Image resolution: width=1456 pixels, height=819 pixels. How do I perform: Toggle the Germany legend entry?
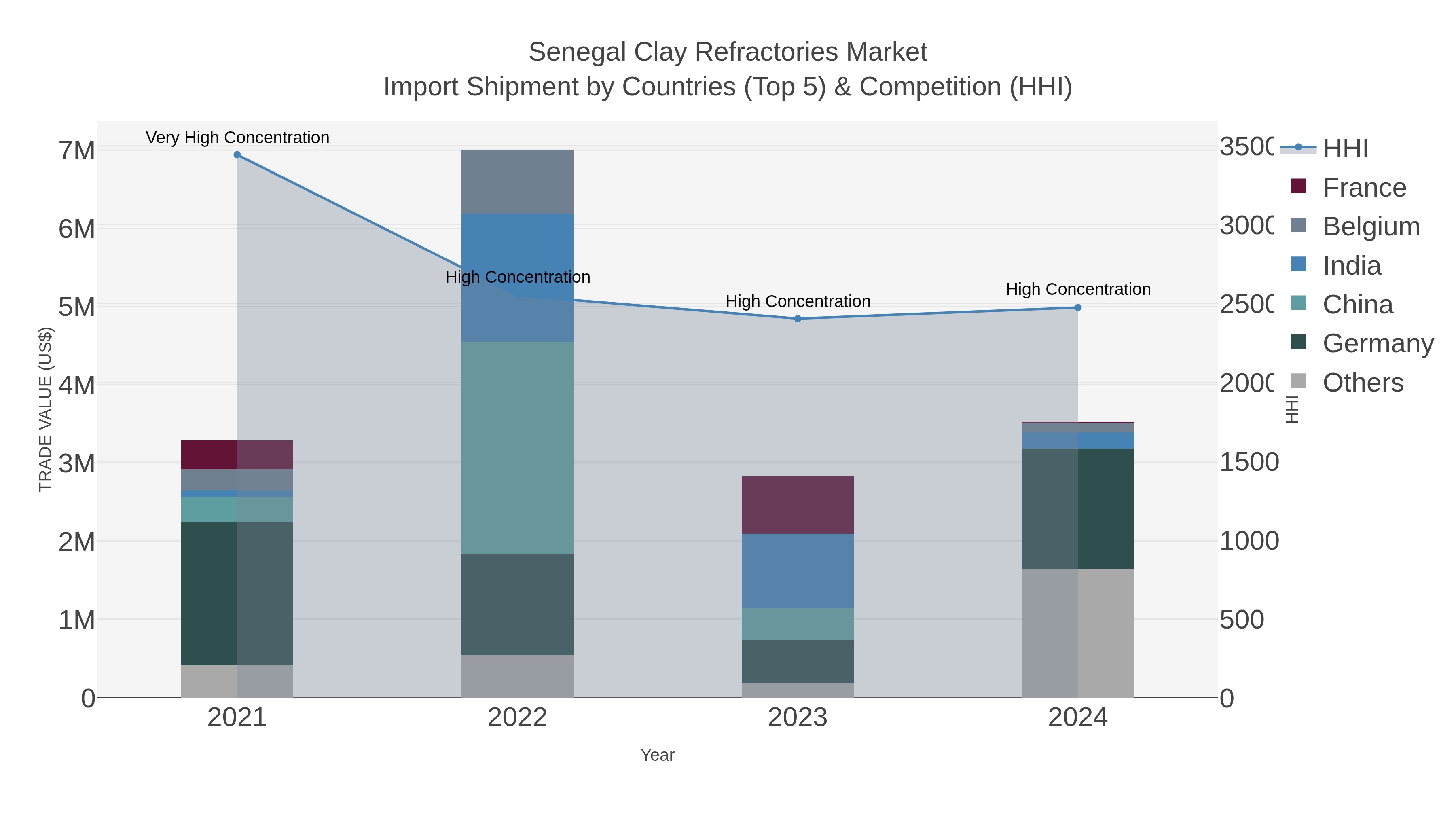1362,343
